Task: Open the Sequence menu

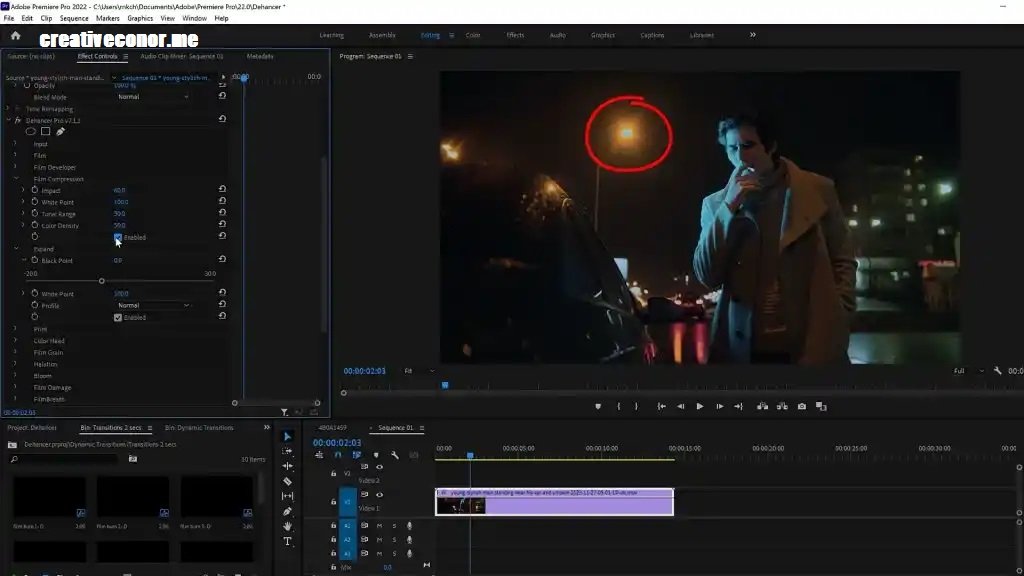Action: point(74,18)
